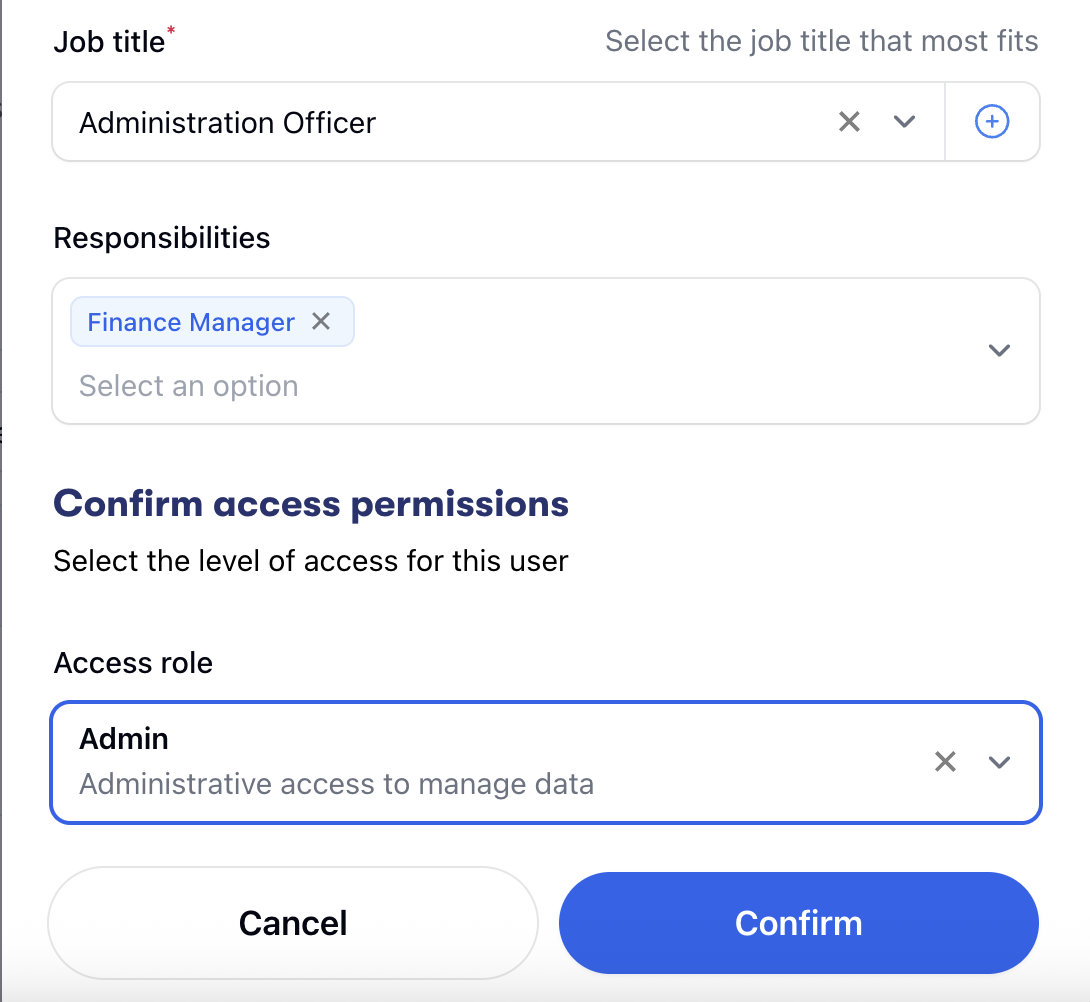
Task: Click 'Select the job title that most fits' hint
Action: click(x=821, y=42)
